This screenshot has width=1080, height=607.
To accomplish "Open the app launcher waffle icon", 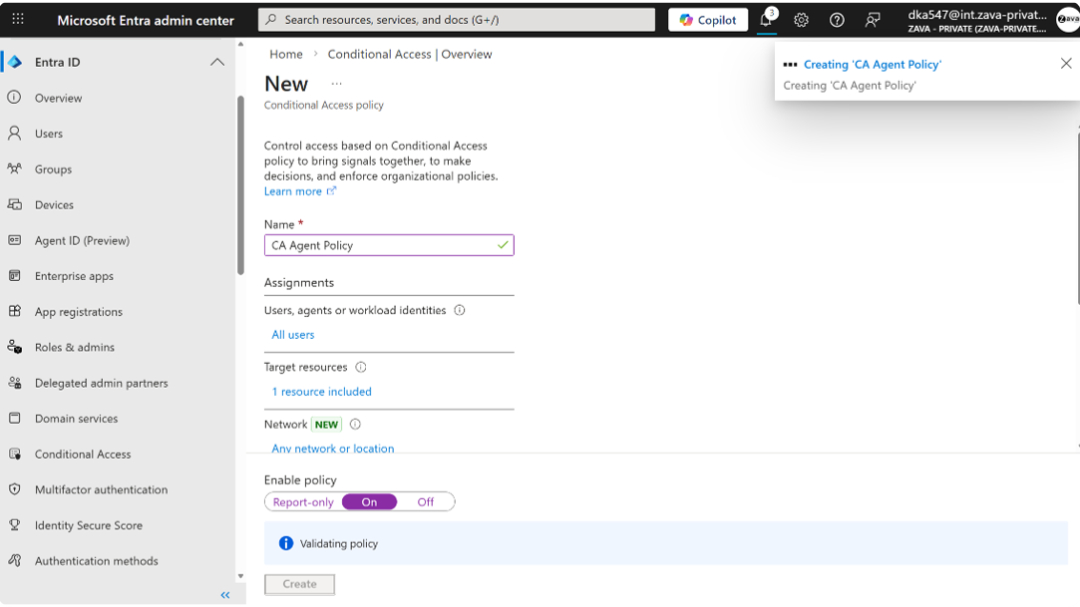I will point(18,19).
